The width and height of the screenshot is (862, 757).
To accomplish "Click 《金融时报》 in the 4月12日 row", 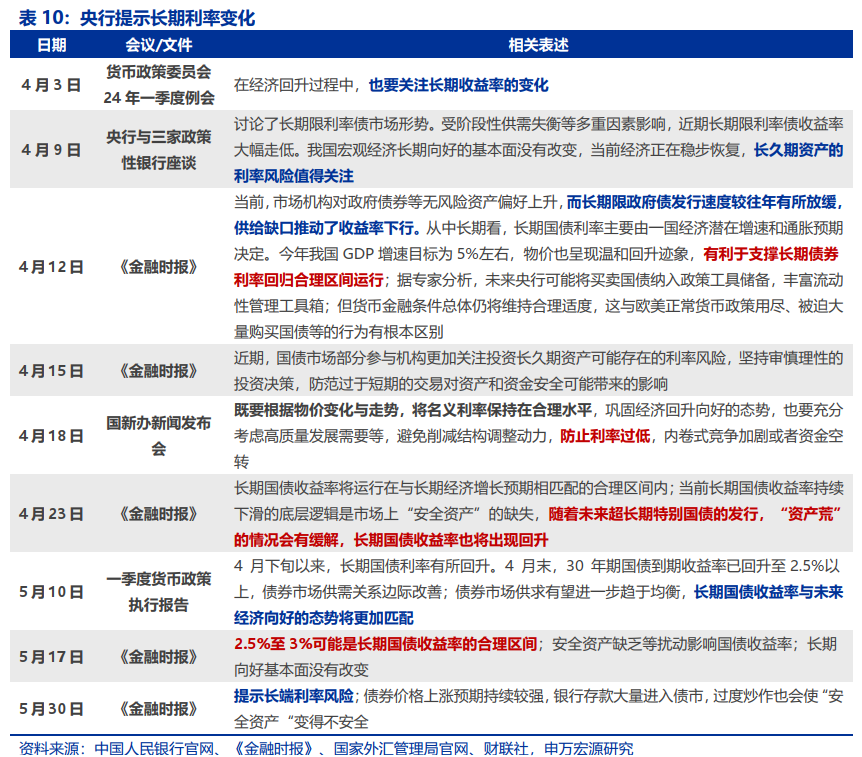I will point(158,267).
